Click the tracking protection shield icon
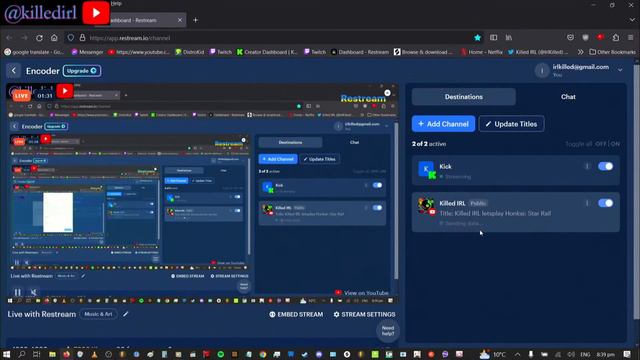 71,38
